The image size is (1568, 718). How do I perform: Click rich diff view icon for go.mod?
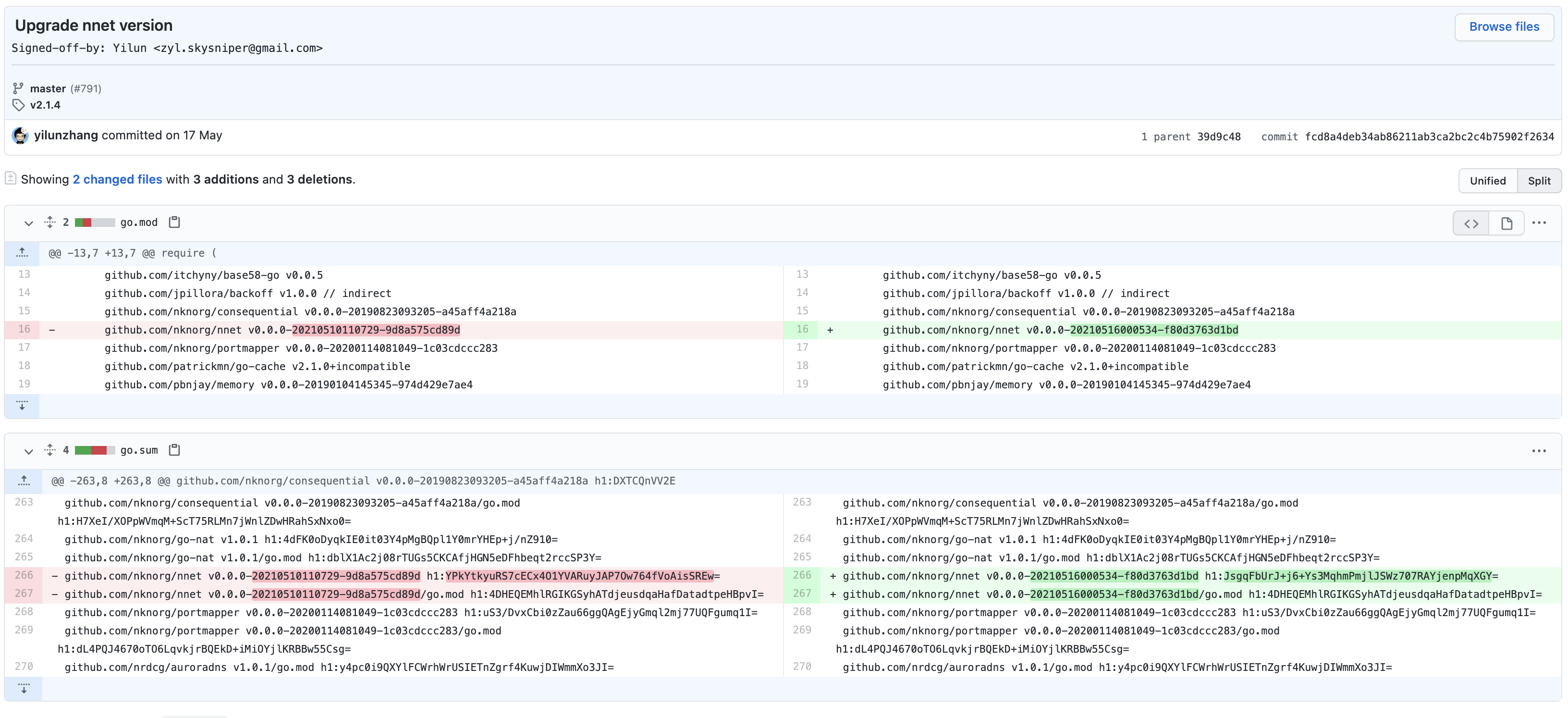coord(1506,223)
